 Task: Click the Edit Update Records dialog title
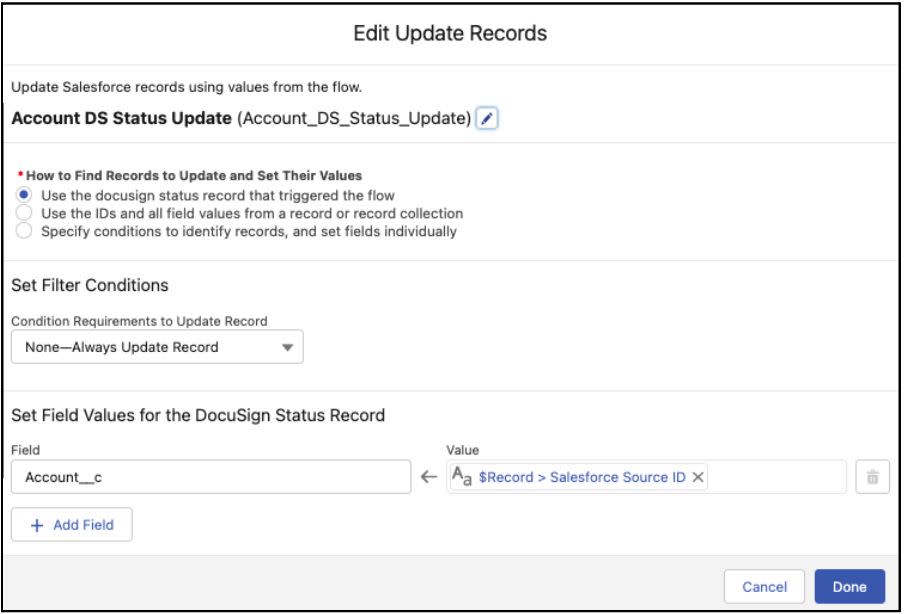452,34
